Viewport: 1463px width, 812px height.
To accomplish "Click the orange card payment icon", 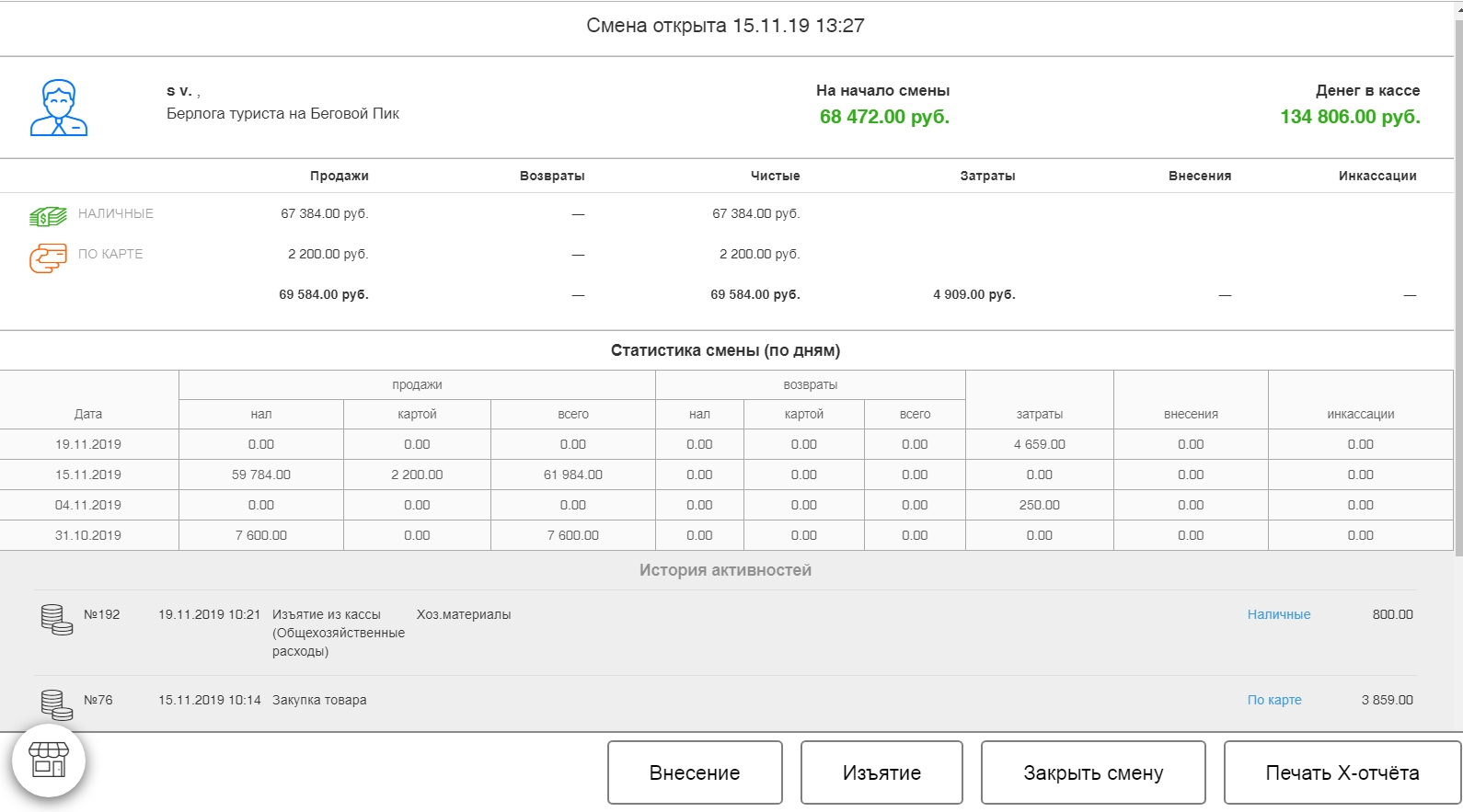I will [x=48, y=258].
